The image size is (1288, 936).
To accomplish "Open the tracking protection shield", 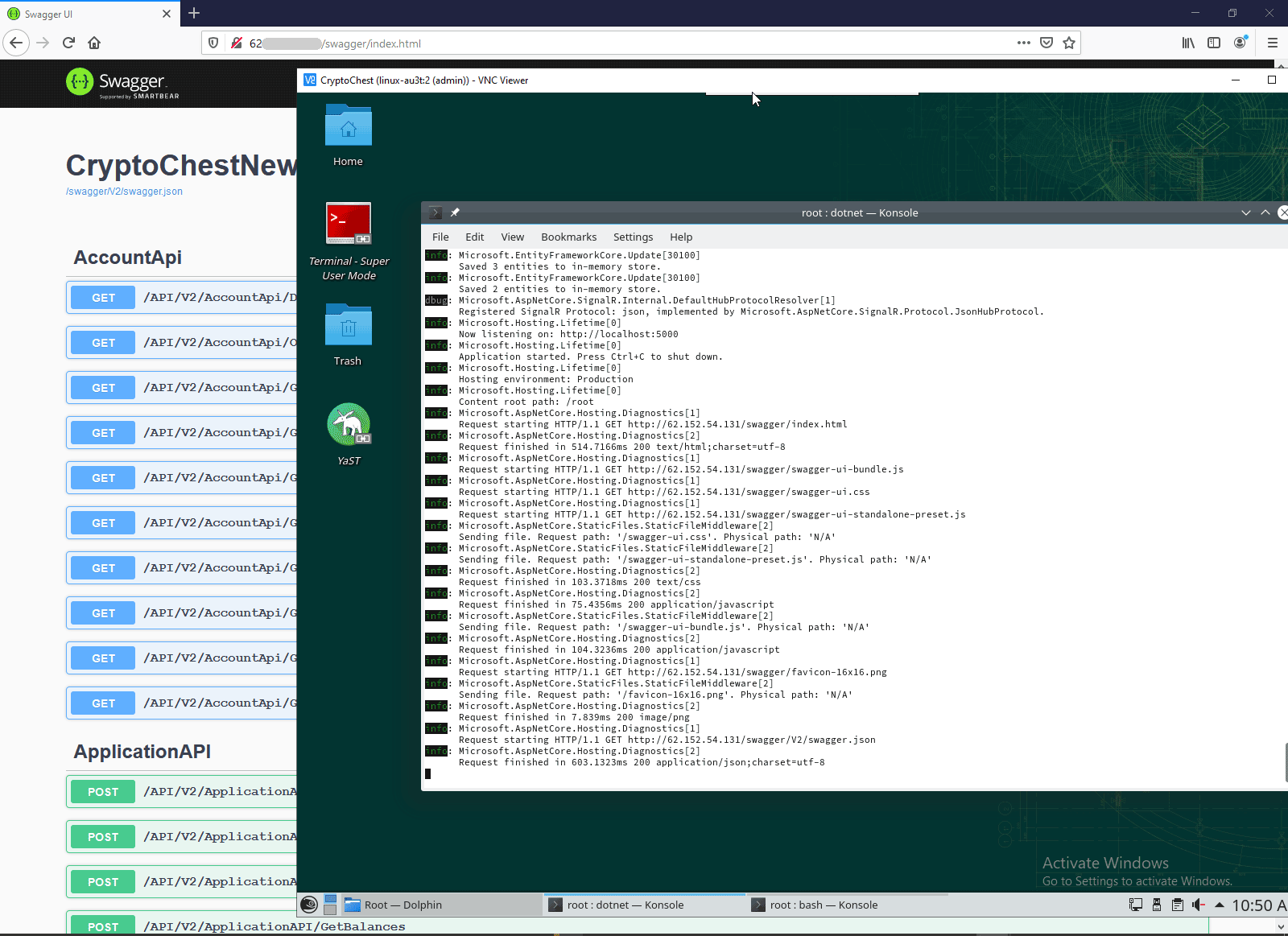I will pyautogui.click(x=213, y=43).
